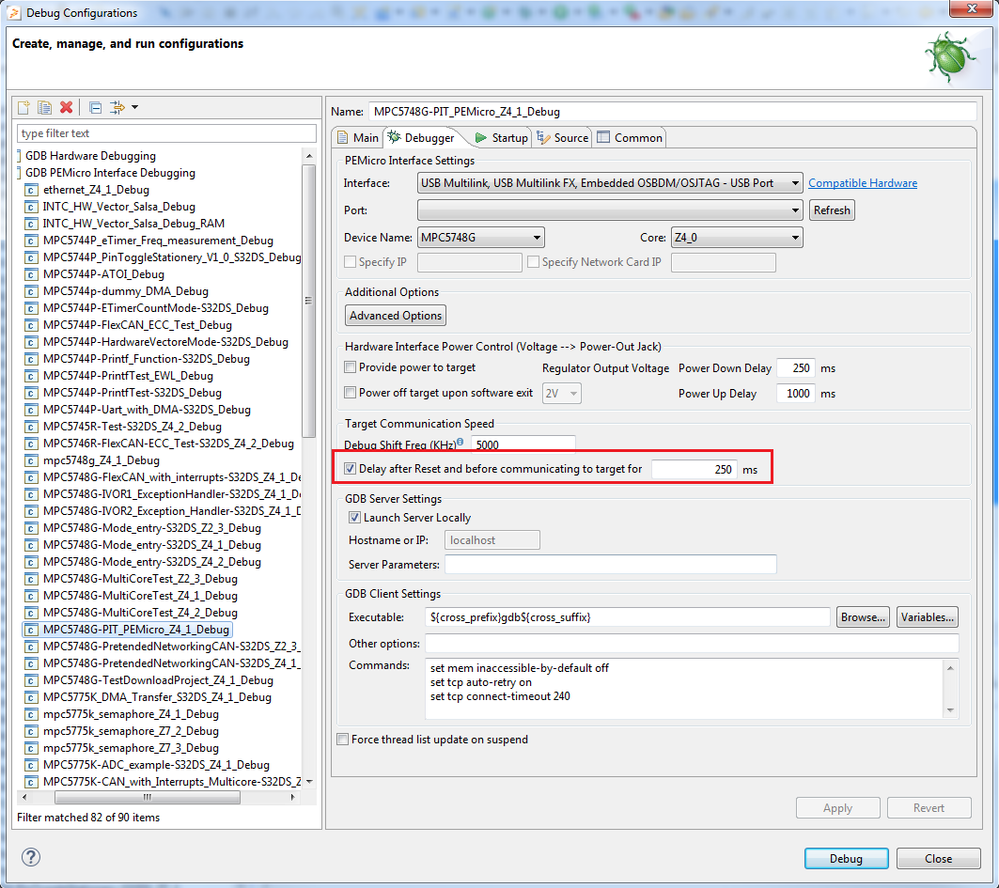Enable Force thread list update on suspend

pyautogui.click(x=343, y=740)
